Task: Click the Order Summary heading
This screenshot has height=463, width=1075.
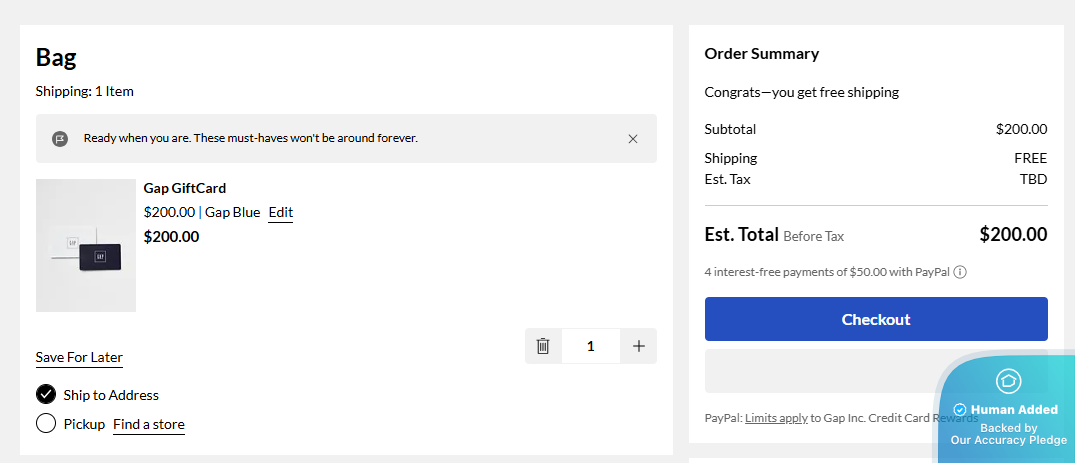Action: [x=761, y=54]
